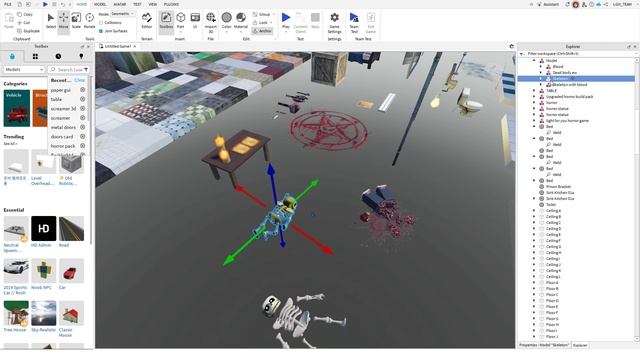Open the Models category dropdown in Toolbox
This screenshot has width=640, height=360.
(24, 70)
